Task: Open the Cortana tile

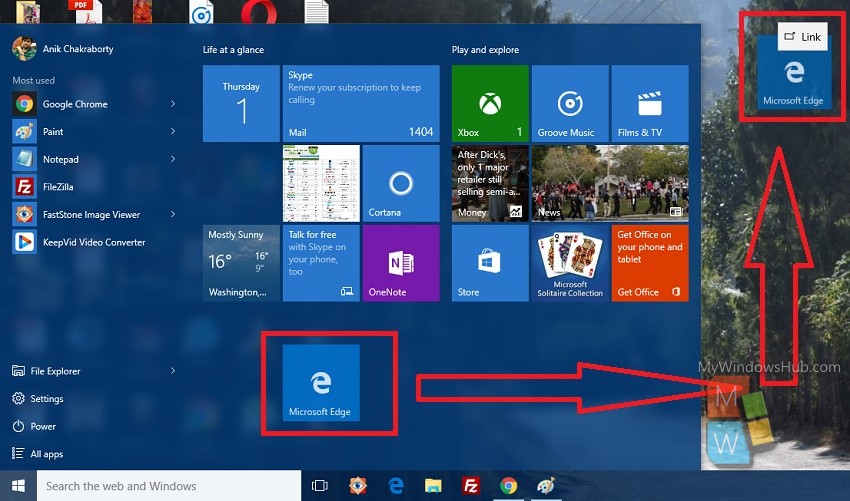Action: (x=401, y=183)
